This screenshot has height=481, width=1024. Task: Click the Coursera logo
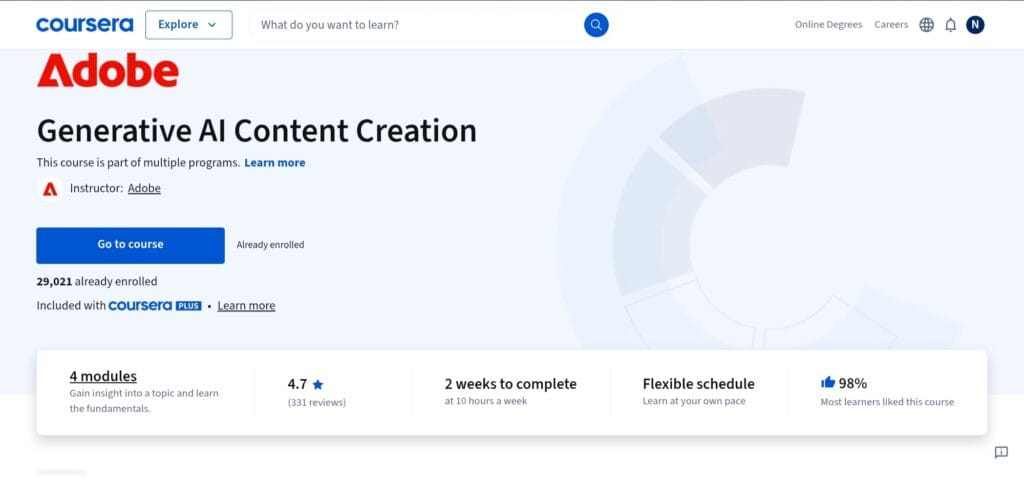[84, 25]
